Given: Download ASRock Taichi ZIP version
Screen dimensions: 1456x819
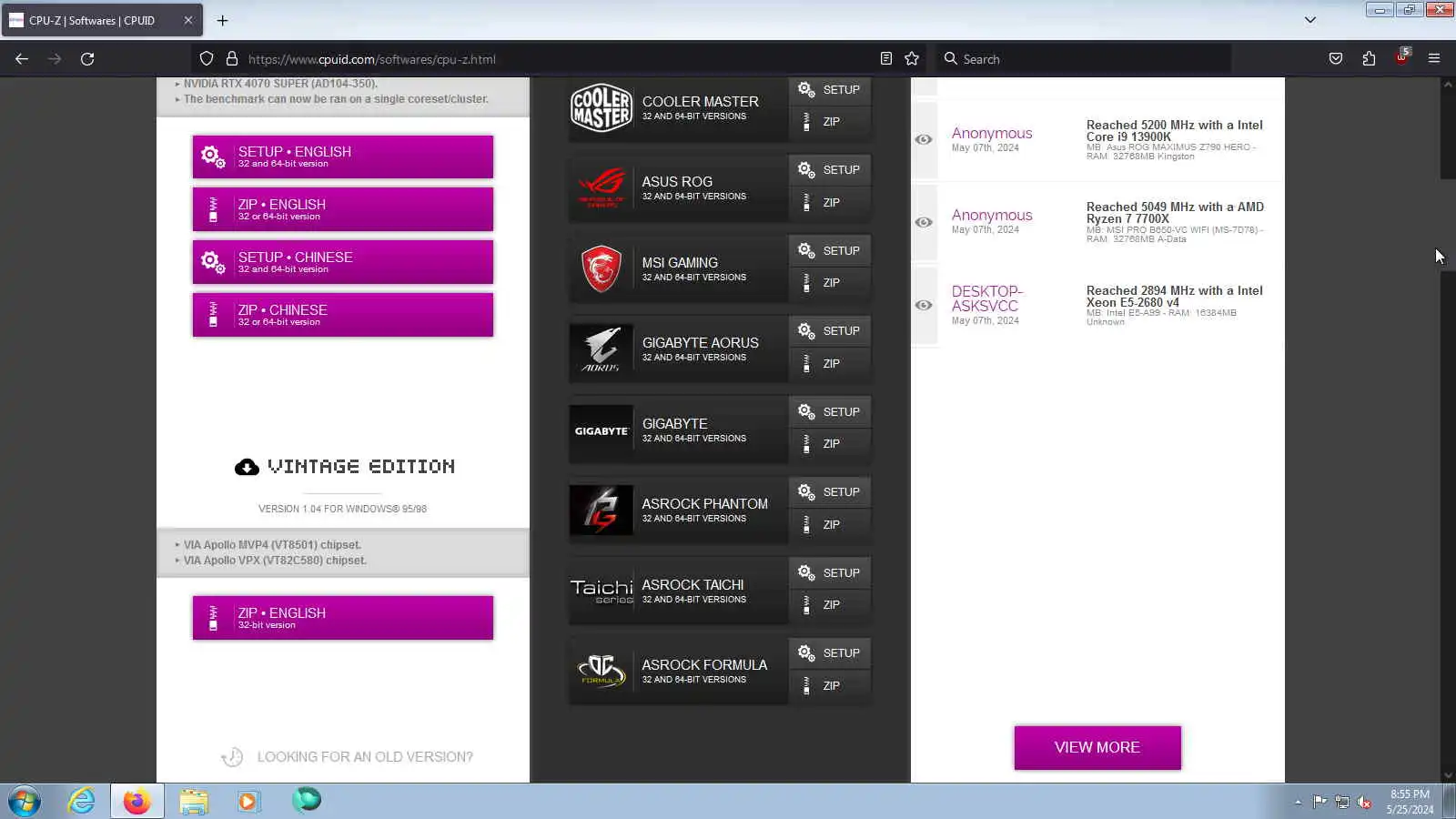Looking at the screenshot, I should coord(830,605).
